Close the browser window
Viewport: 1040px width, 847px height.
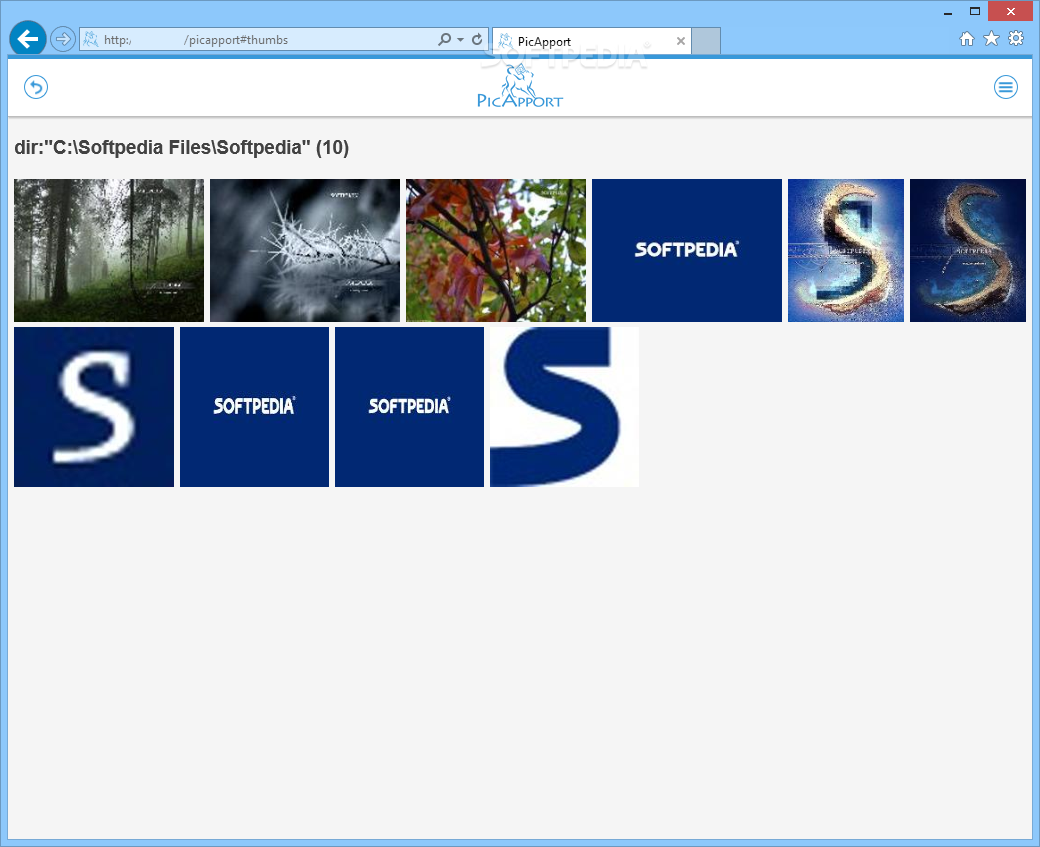(x=1010, y=11)
